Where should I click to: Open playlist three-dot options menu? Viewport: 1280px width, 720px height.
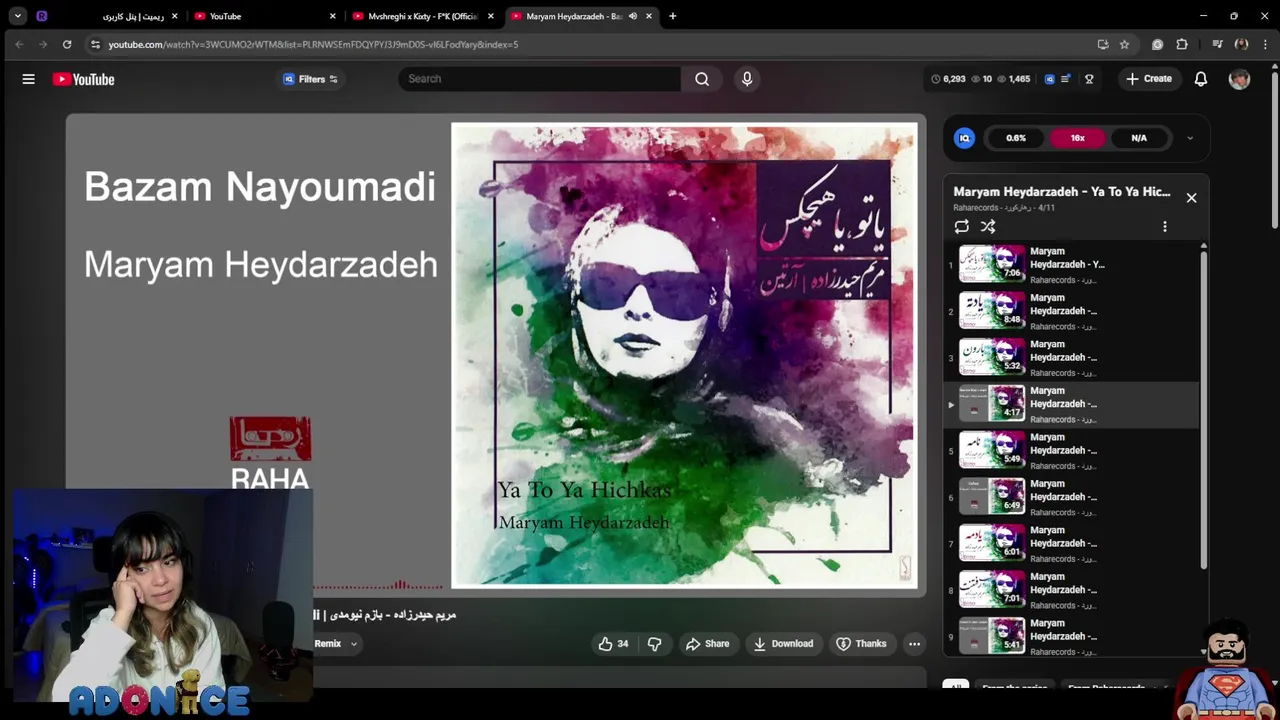pyautogui.click(x=1164, y=227)
